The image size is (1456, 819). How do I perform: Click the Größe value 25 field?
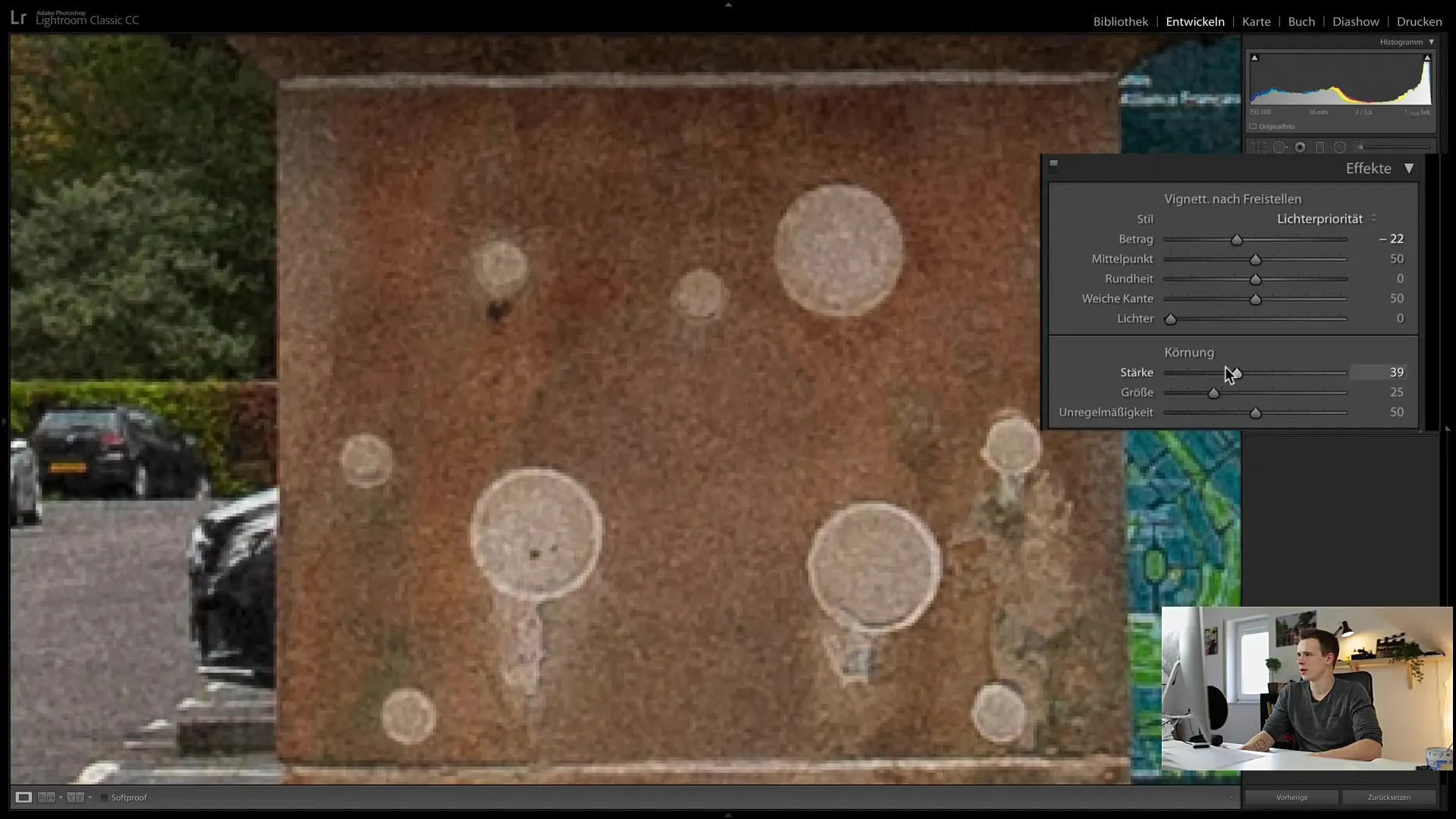(x=1396, y=392)
